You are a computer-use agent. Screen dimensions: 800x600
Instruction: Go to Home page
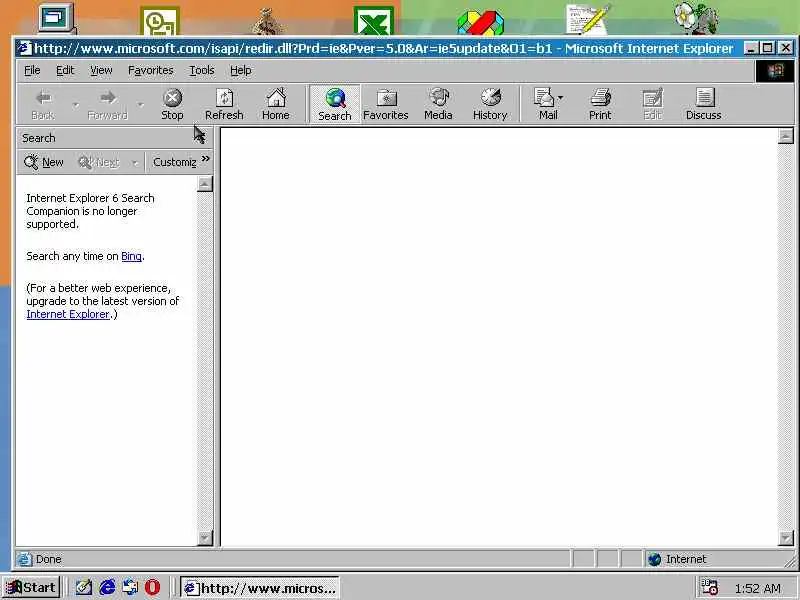(276, 105)
